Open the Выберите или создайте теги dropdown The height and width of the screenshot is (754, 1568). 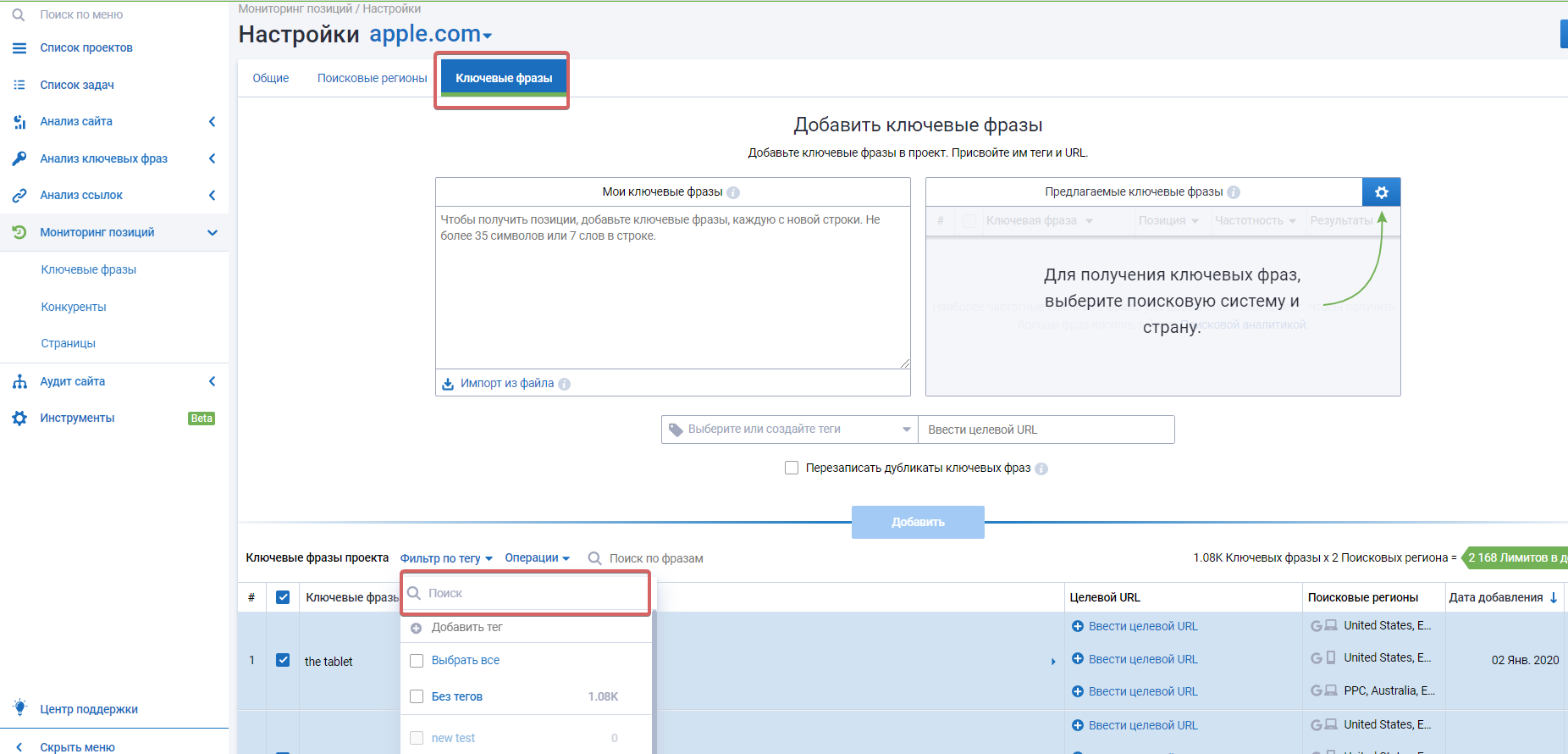pyautogui.click(x=789, y=430)
